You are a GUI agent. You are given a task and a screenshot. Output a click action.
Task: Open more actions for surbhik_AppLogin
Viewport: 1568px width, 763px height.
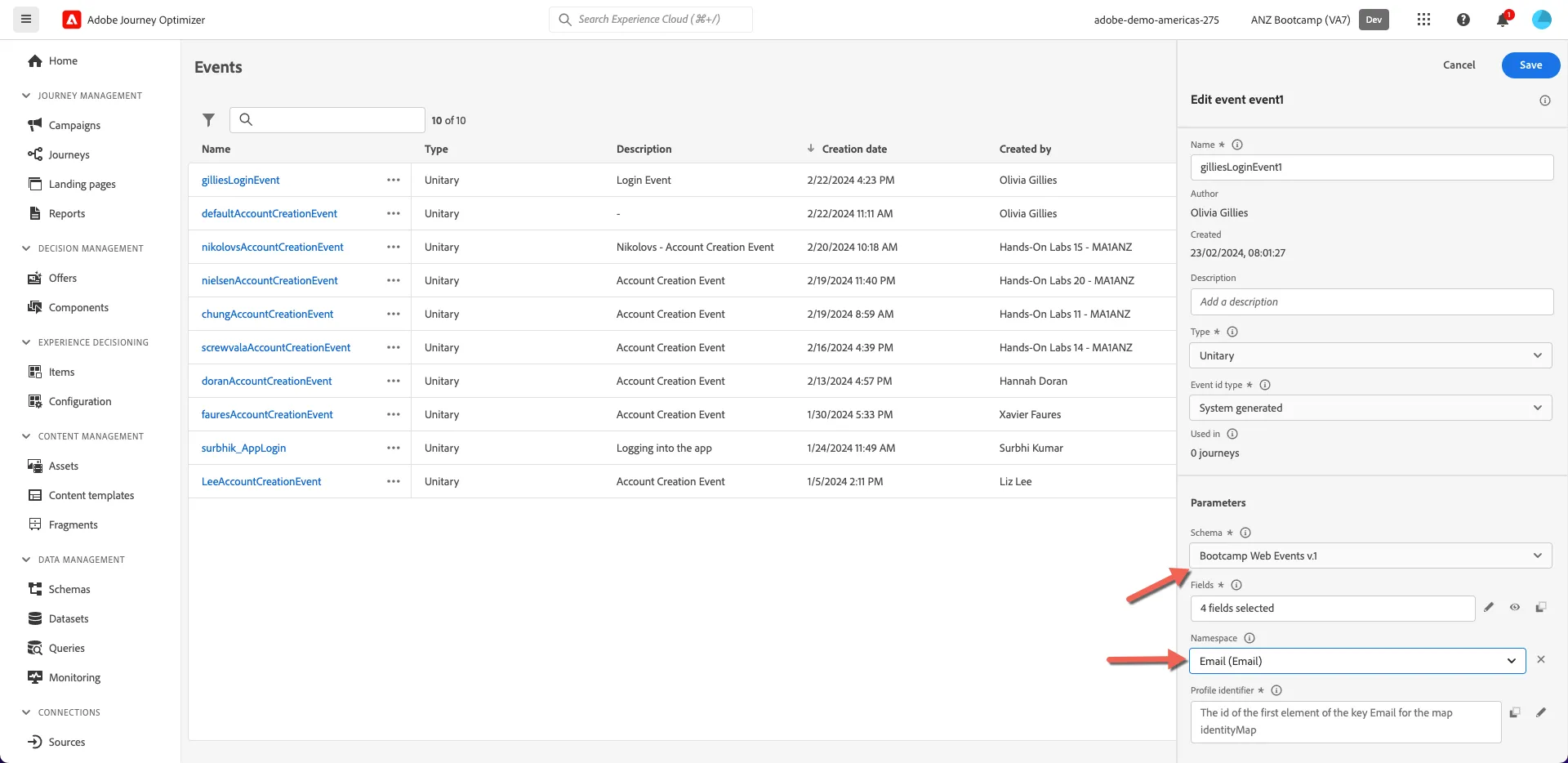coord(394,448)
